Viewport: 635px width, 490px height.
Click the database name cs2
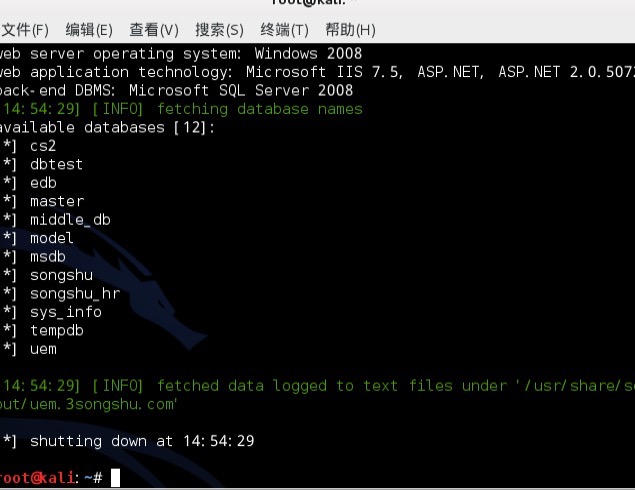[x=43, y=146]
